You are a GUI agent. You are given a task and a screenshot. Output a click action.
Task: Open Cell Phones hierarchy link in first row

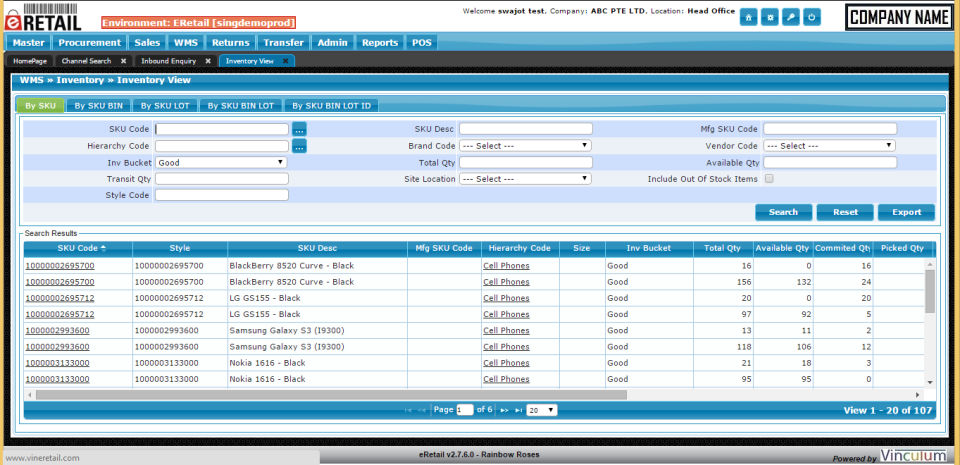tap(506, 266)
